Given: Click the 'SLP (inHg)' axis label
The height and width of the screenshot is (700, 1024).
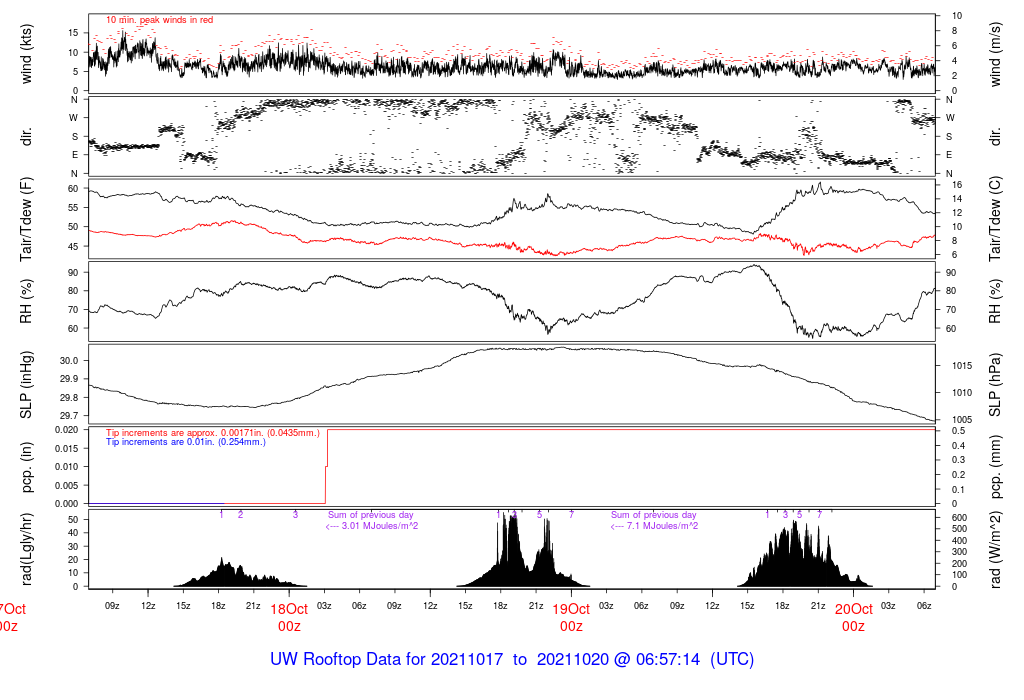Looking at the screenshot, I should [x=26, y=385].
